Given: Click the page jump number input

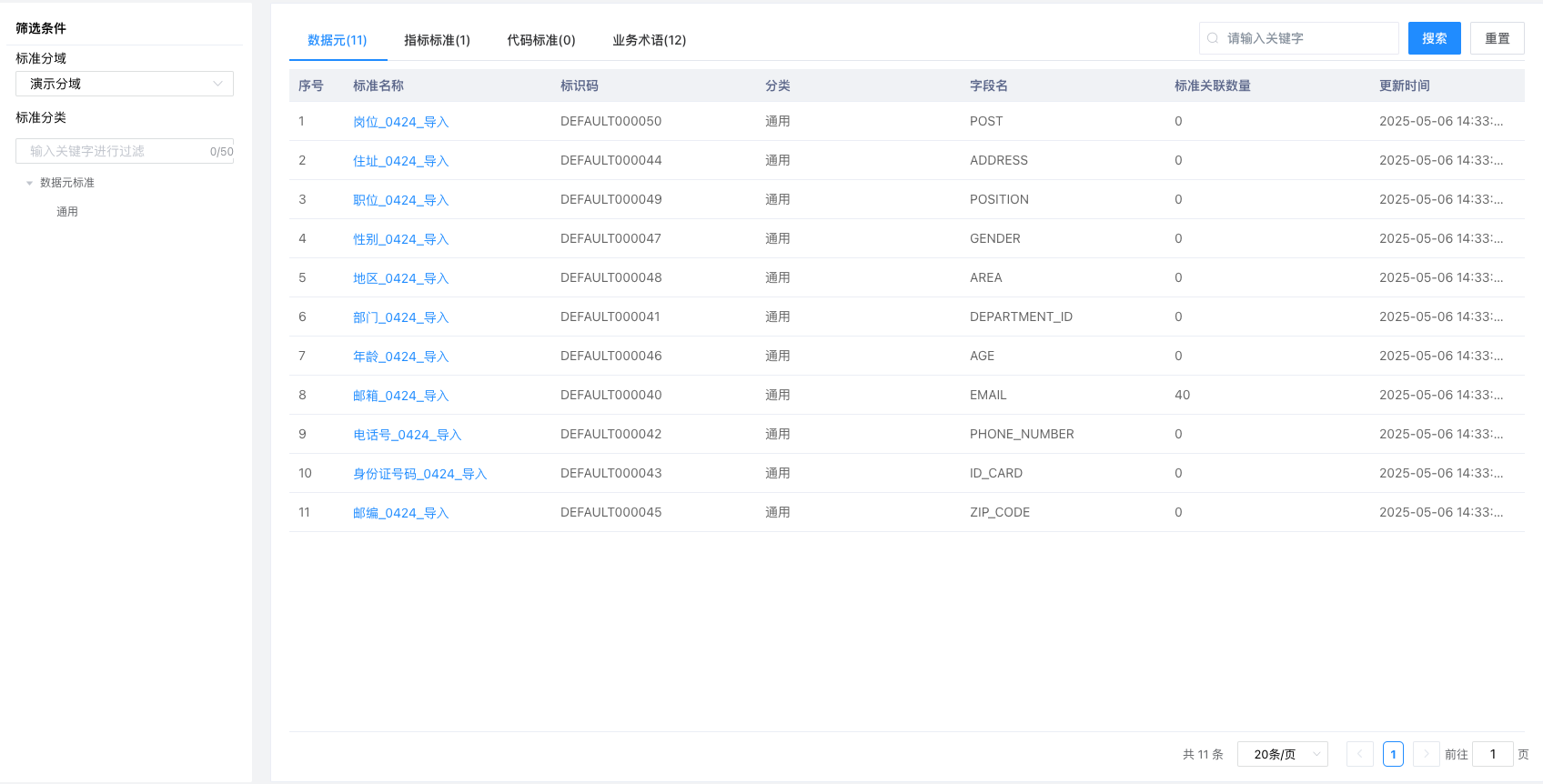Looking at the screenshot, I should point(1492,754).
